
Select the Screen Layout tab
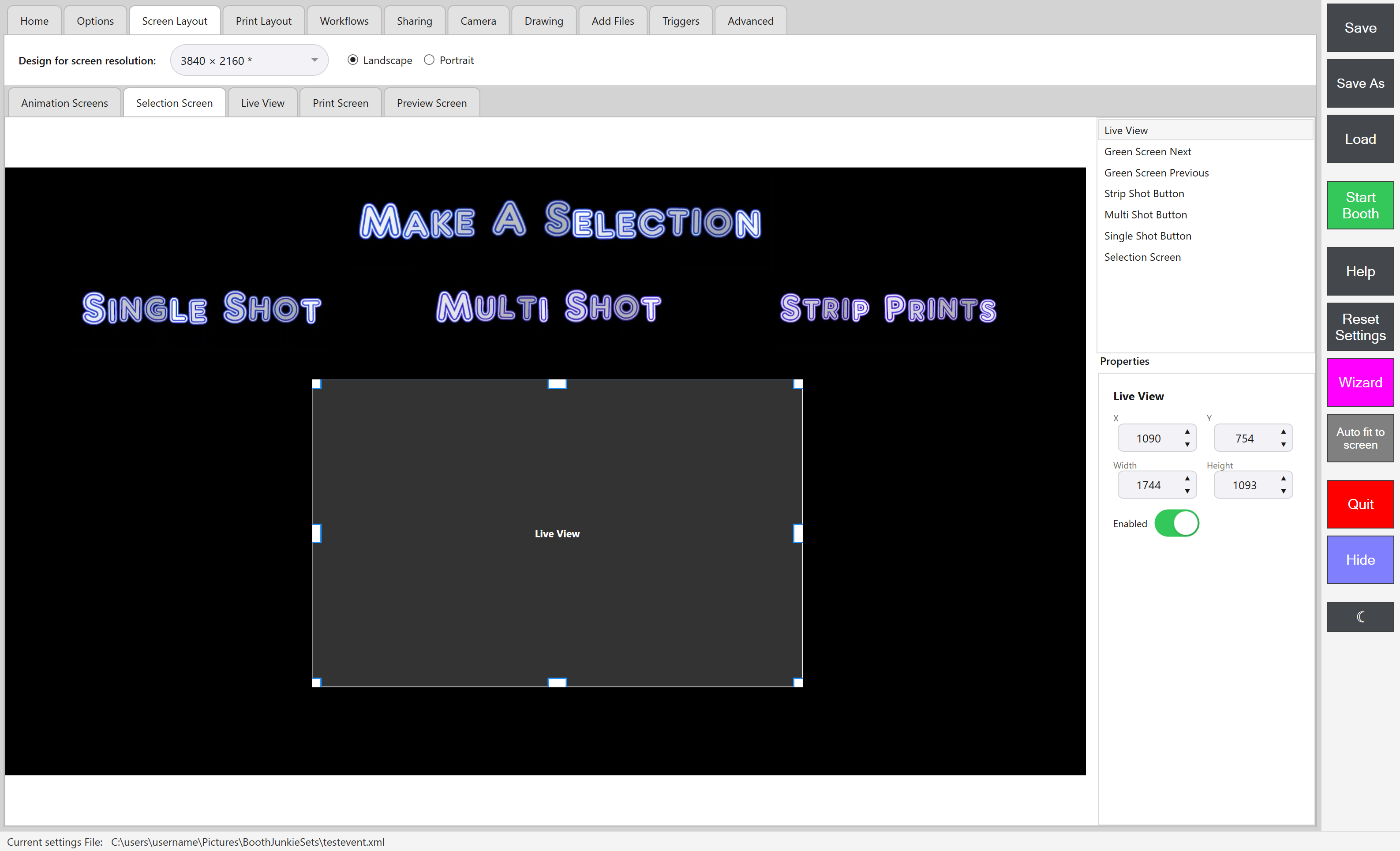coord(174,21)
